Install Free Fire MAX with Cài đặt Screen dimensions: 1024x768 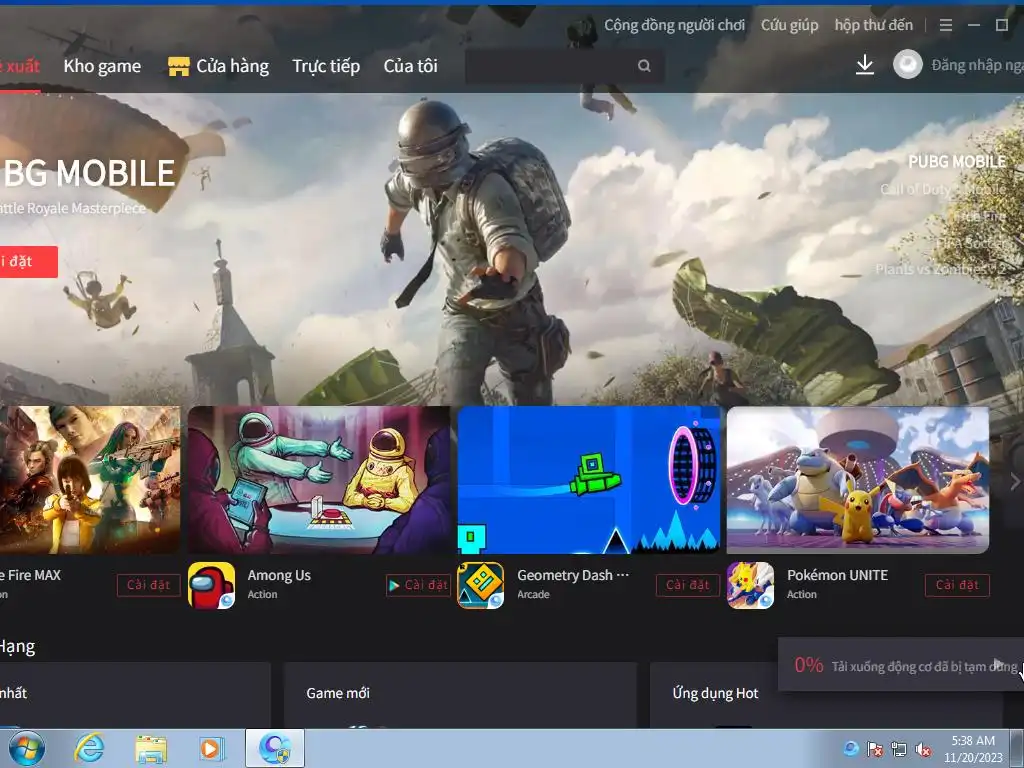[148, 585]
